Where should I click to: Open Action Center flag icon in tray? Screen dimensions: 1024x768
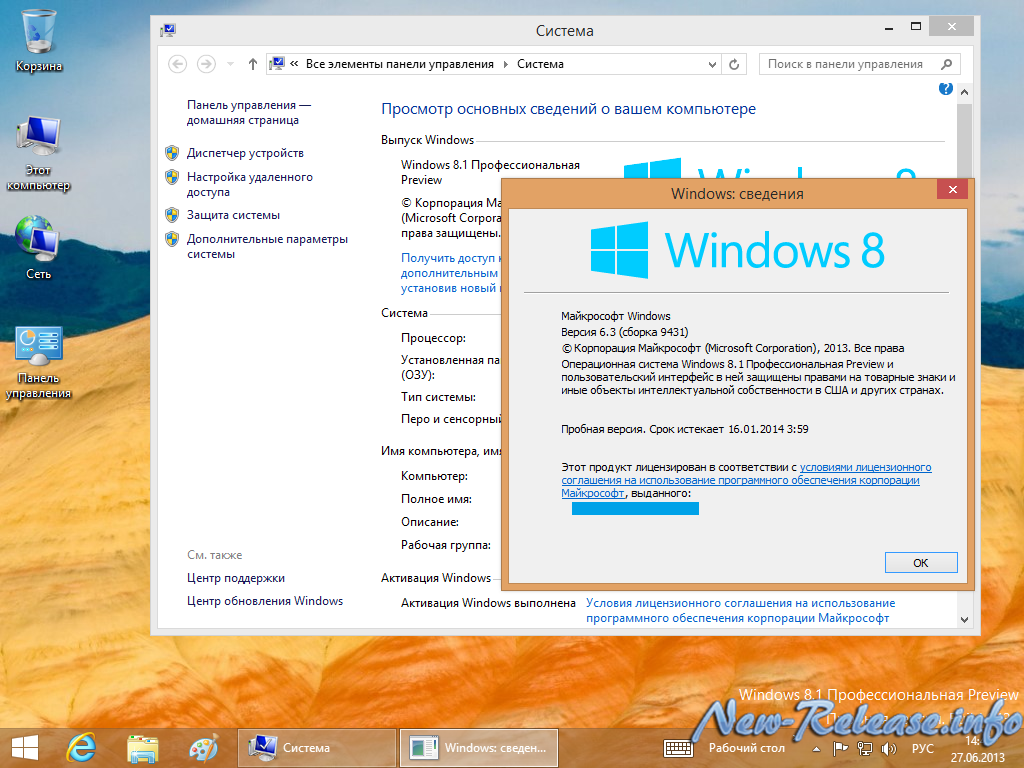(x=840, y=748)
